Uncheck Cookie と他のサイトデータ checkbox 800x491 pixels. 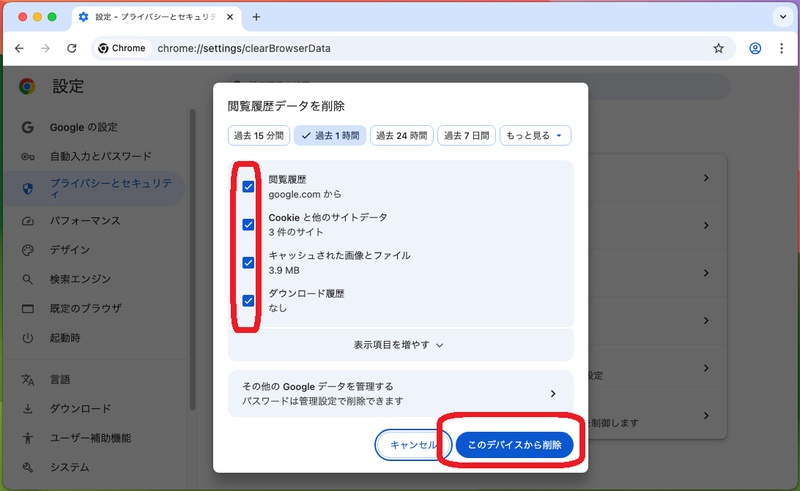tap(248, 225)
